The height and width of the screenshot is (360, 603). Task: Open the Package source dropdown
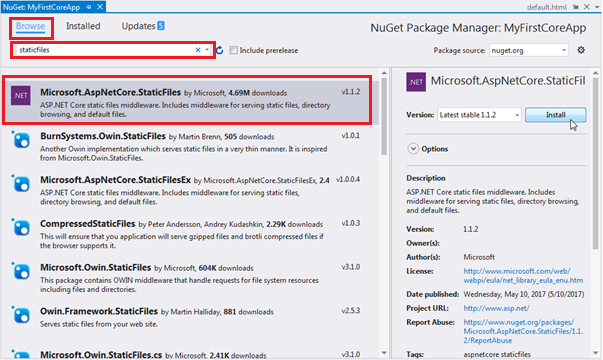[529, 50]
